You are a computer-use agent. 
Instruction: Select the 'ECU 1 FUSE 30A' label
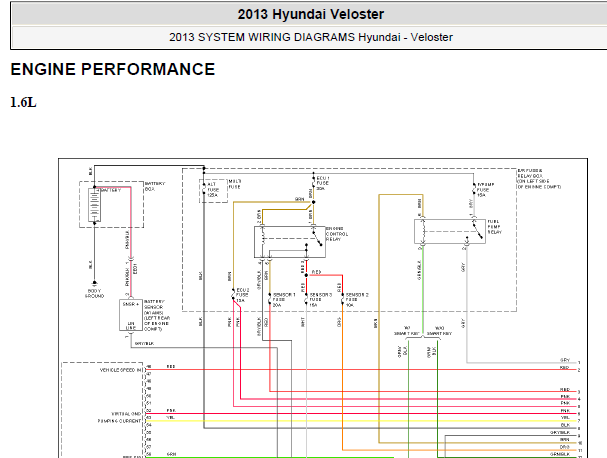tap(323, 183)
